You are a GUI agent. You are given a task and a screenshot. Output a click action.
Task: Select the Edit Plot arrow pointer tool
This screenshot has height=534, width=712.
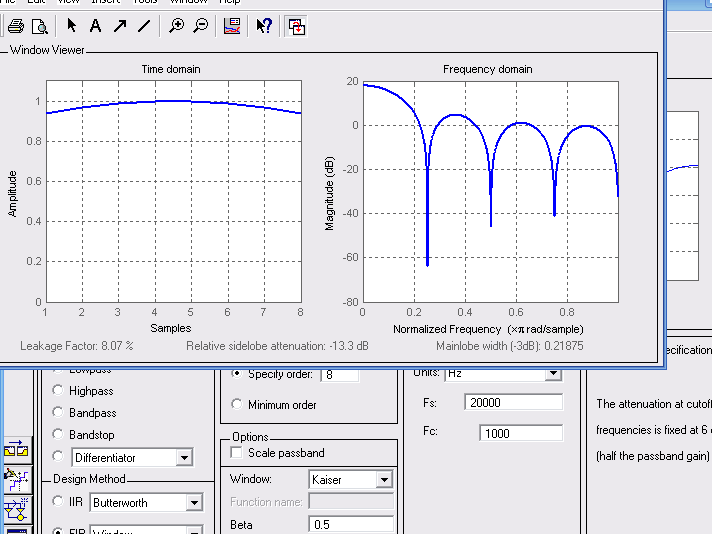point(72,27)
